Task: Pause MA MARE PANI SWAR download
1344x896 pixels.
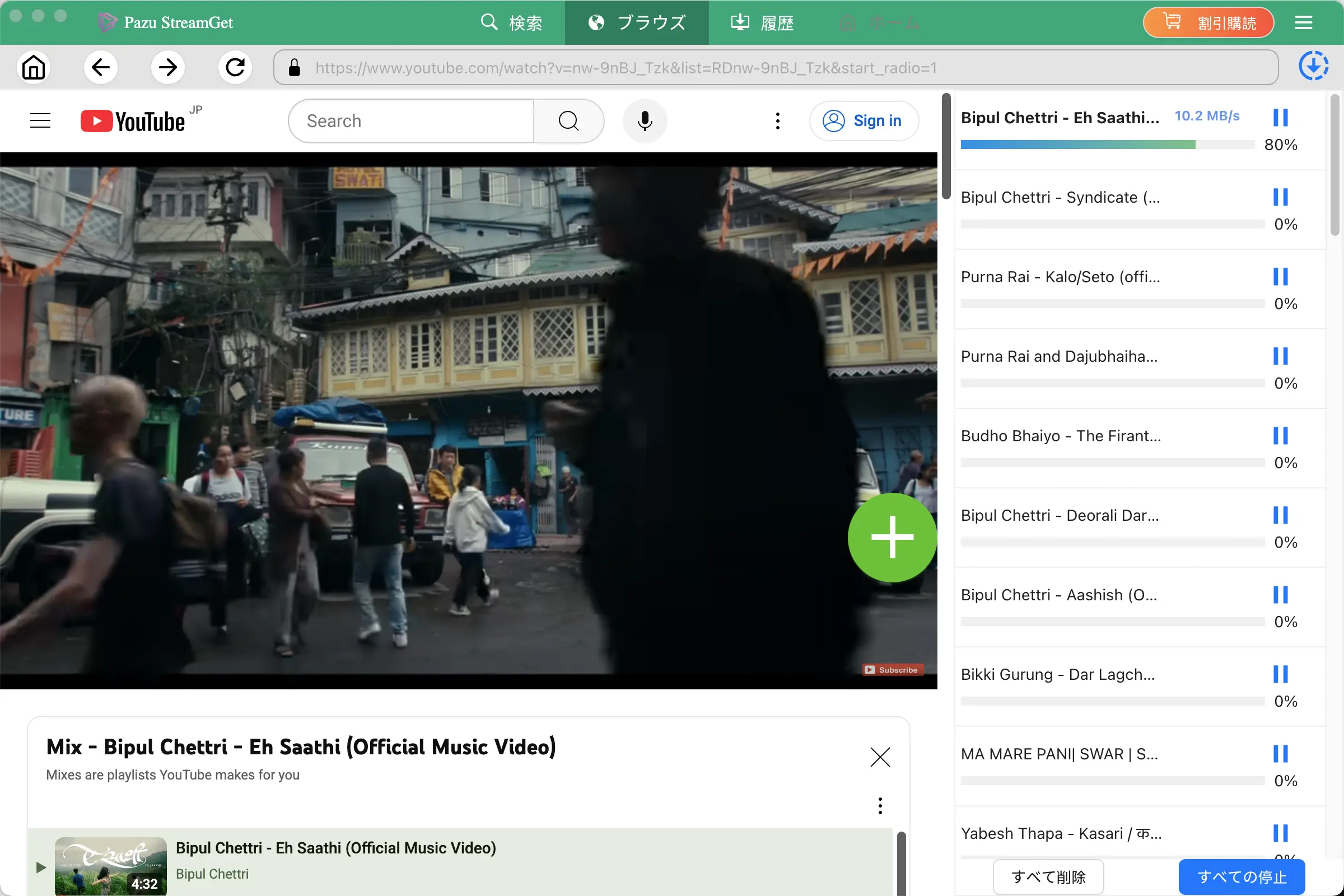Action: (x=1281, y=753)
